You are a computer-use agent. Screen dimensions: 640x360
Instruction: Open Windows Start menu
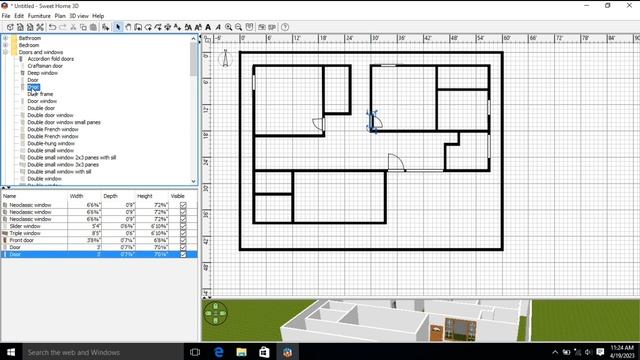(x=11, y=352)
